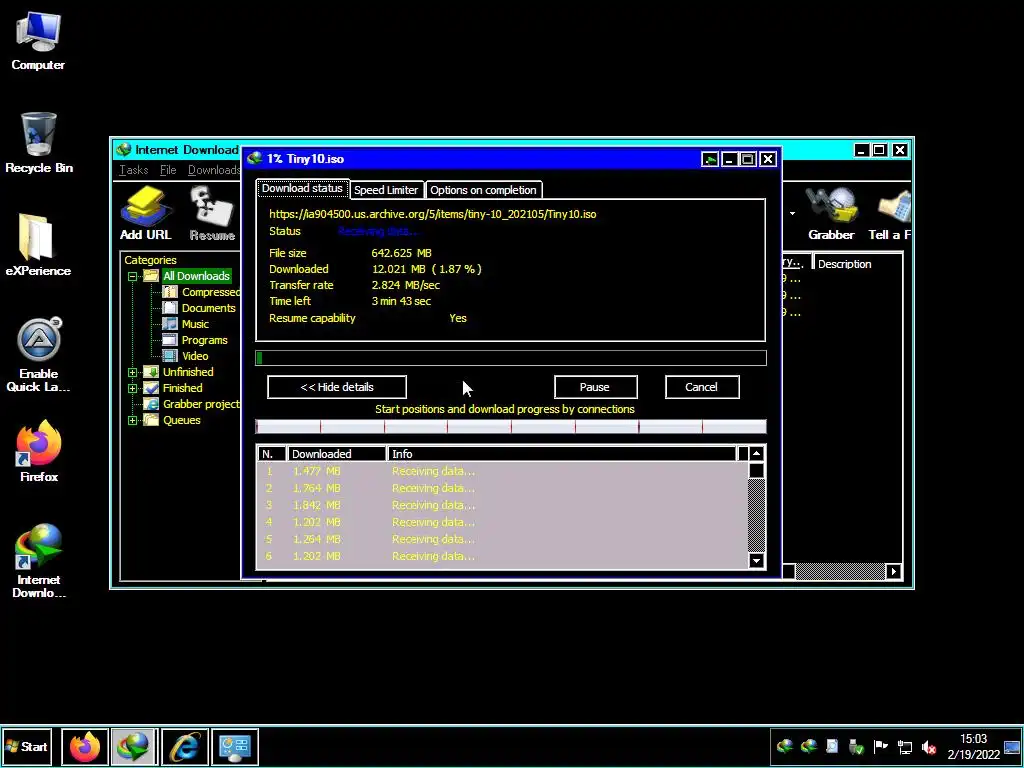Click the download URL text
The width and height of the screenshot is (1024, 768).
[x=432, y=214]
